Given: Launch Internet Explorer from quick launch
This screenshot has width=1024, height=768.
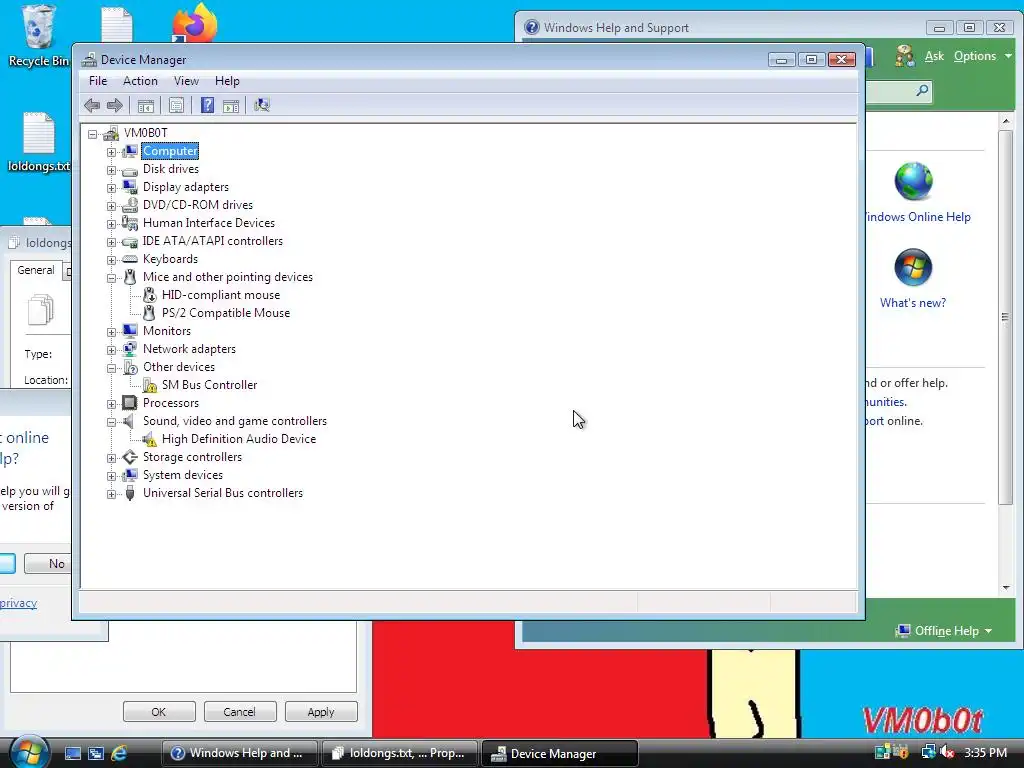Looking at the screenshot, I should click(x=120, y=753).
